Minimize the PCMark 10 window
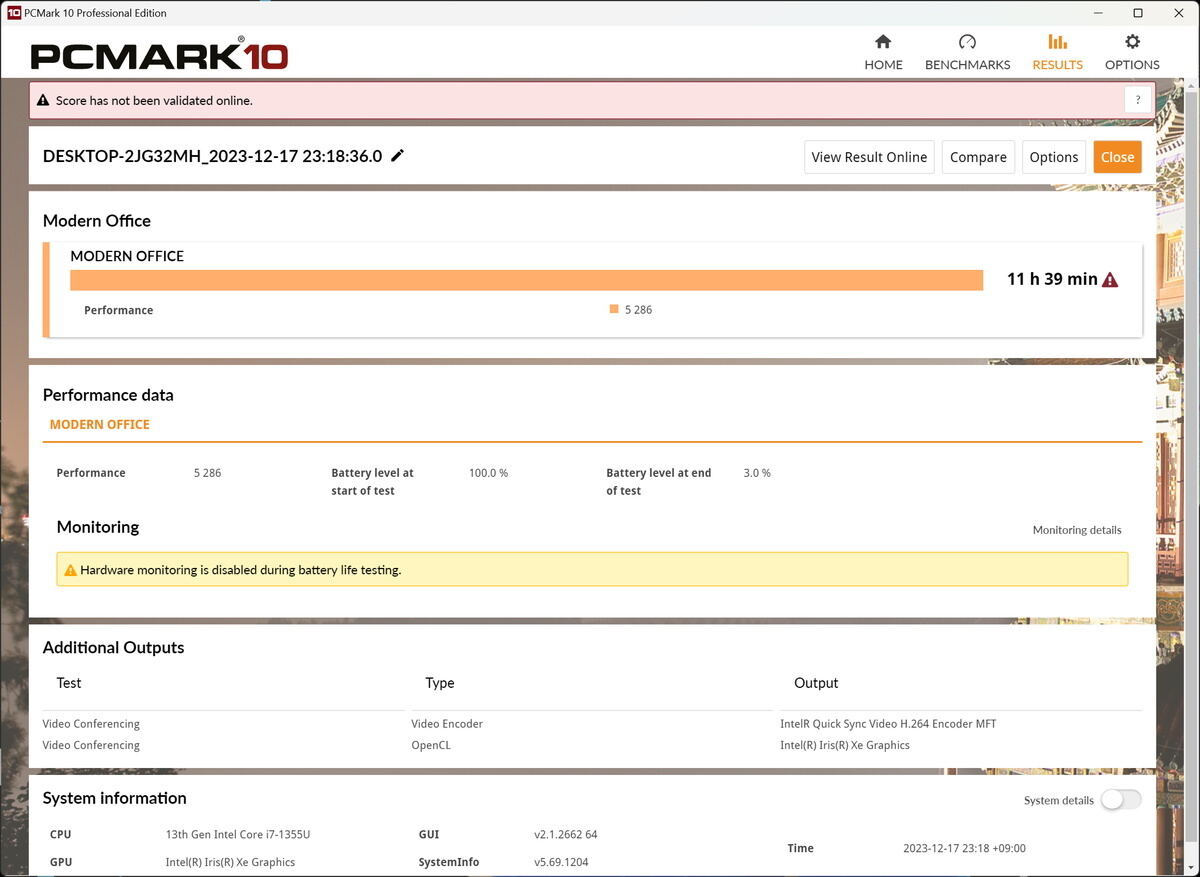 (x=1098, y=13)
